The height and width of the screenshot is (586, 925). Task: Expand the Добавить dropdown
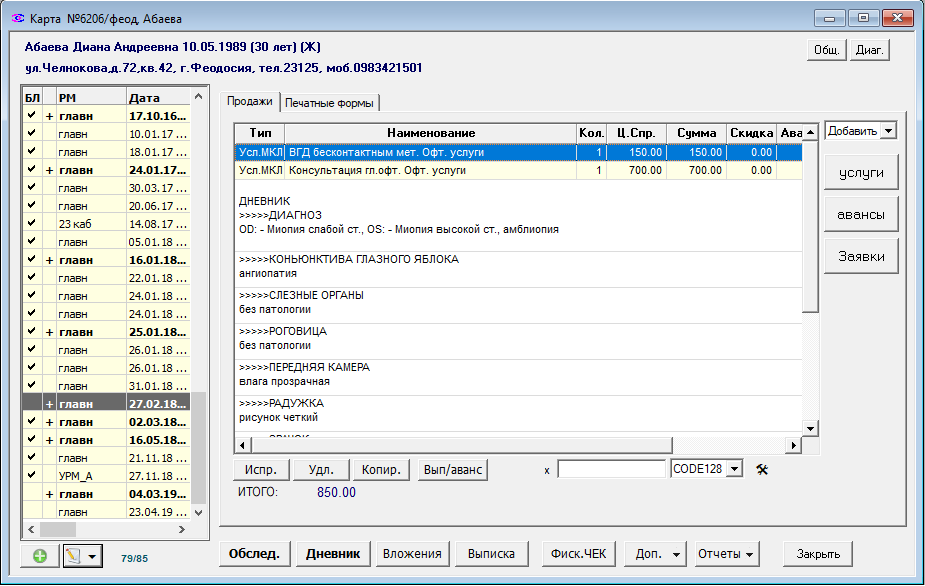point(889,131)
